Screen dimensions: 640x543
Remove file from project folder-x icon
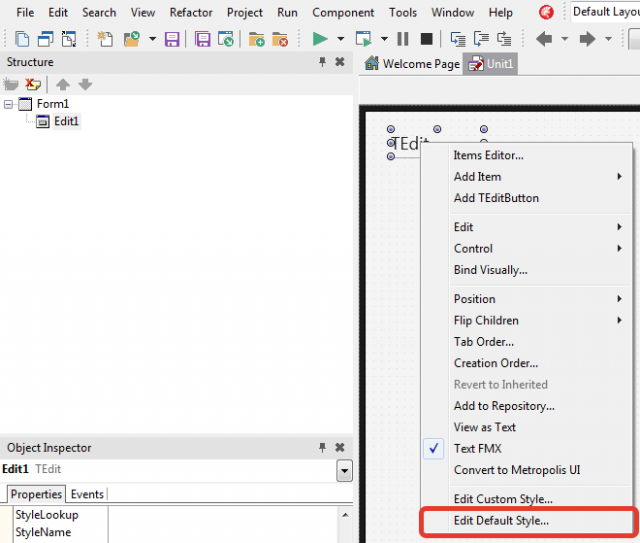pyautogui.click(x=280, y=39)
